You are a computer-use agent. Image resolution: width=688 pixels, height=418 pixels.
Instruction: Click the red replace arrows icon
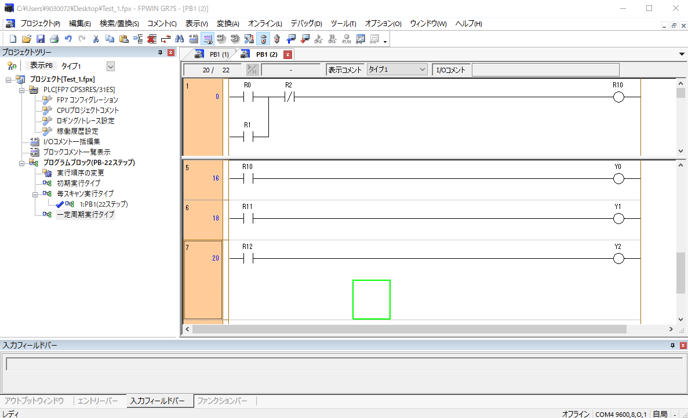(x=165, y=39)
